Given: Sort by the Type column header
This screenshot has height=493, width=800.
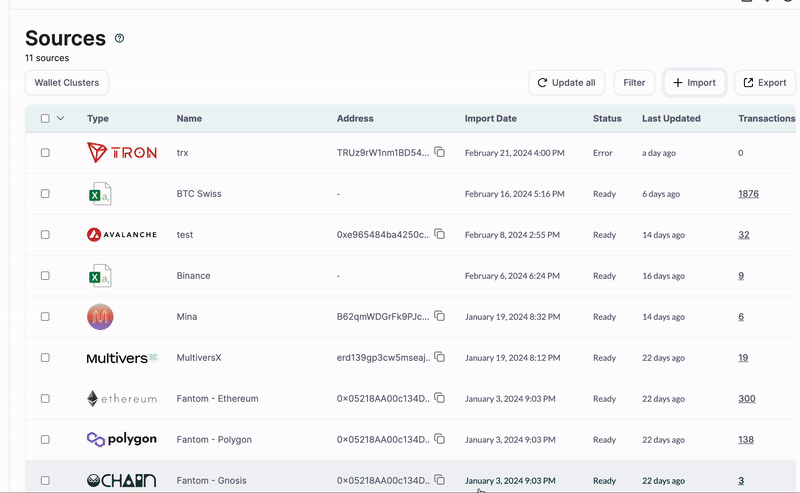Looking at the screenshot, I should 98,118.
